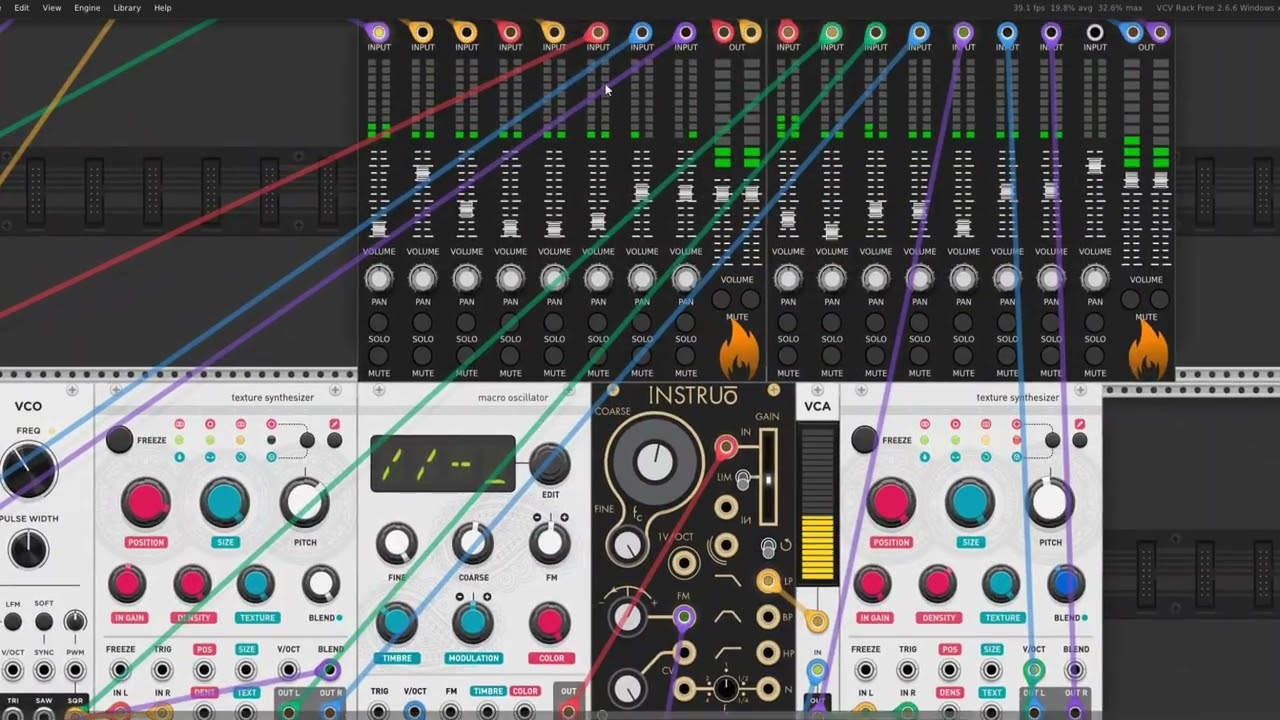Flip the LIM switch on Instruo module
The height and width of the screenshot is (720, 1280).
743,480
